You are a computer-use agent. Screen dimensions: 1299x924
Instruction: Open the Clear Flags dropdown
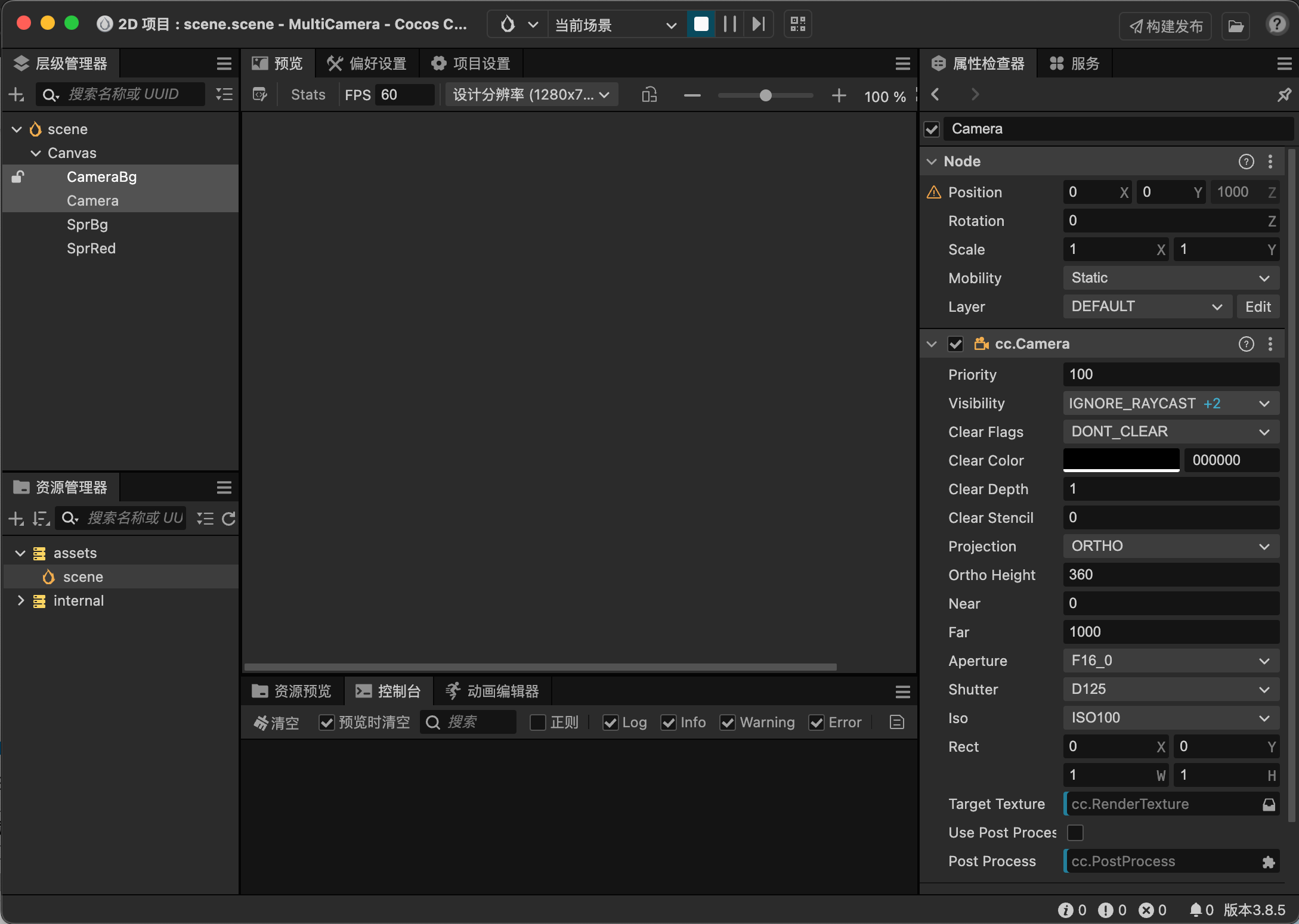click(1171, 432)
